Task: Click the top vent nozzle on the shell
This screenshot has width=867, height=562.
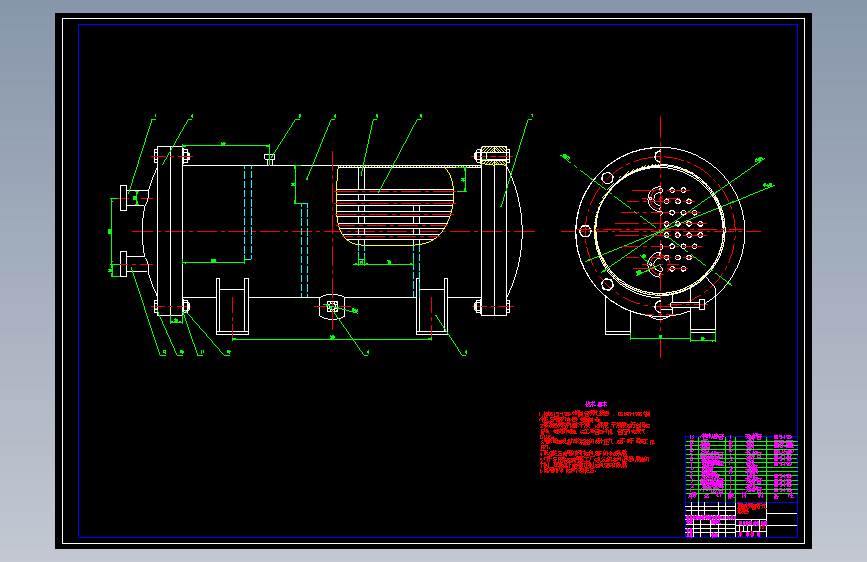Action: [x=269, y=159]
